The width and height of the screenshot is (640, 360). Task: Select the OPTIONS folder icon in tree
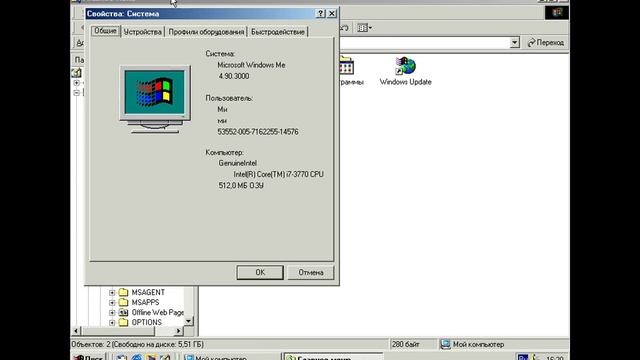pos(123,322)
